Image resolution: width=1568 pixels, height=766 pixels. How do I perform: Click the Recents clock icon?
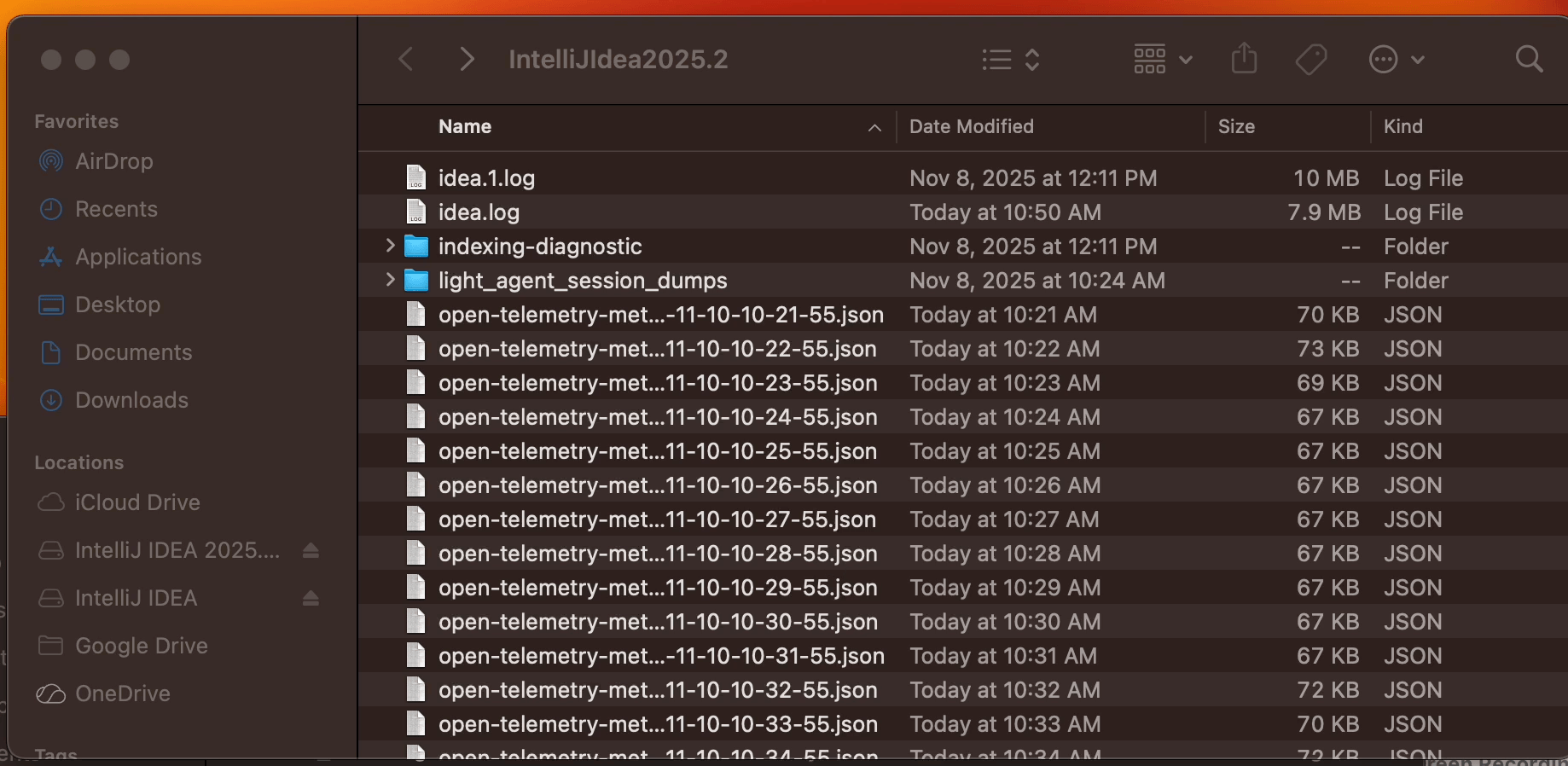[x=51, y=209]
